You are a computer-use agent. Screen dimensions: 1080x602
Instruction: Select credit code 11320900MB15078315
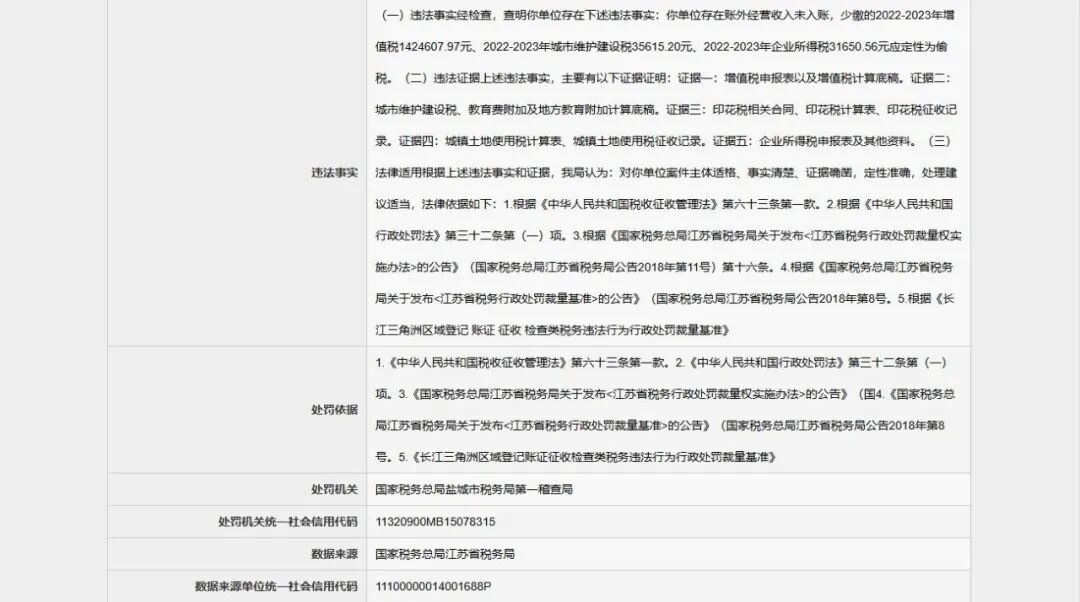[x=435, y=522]
